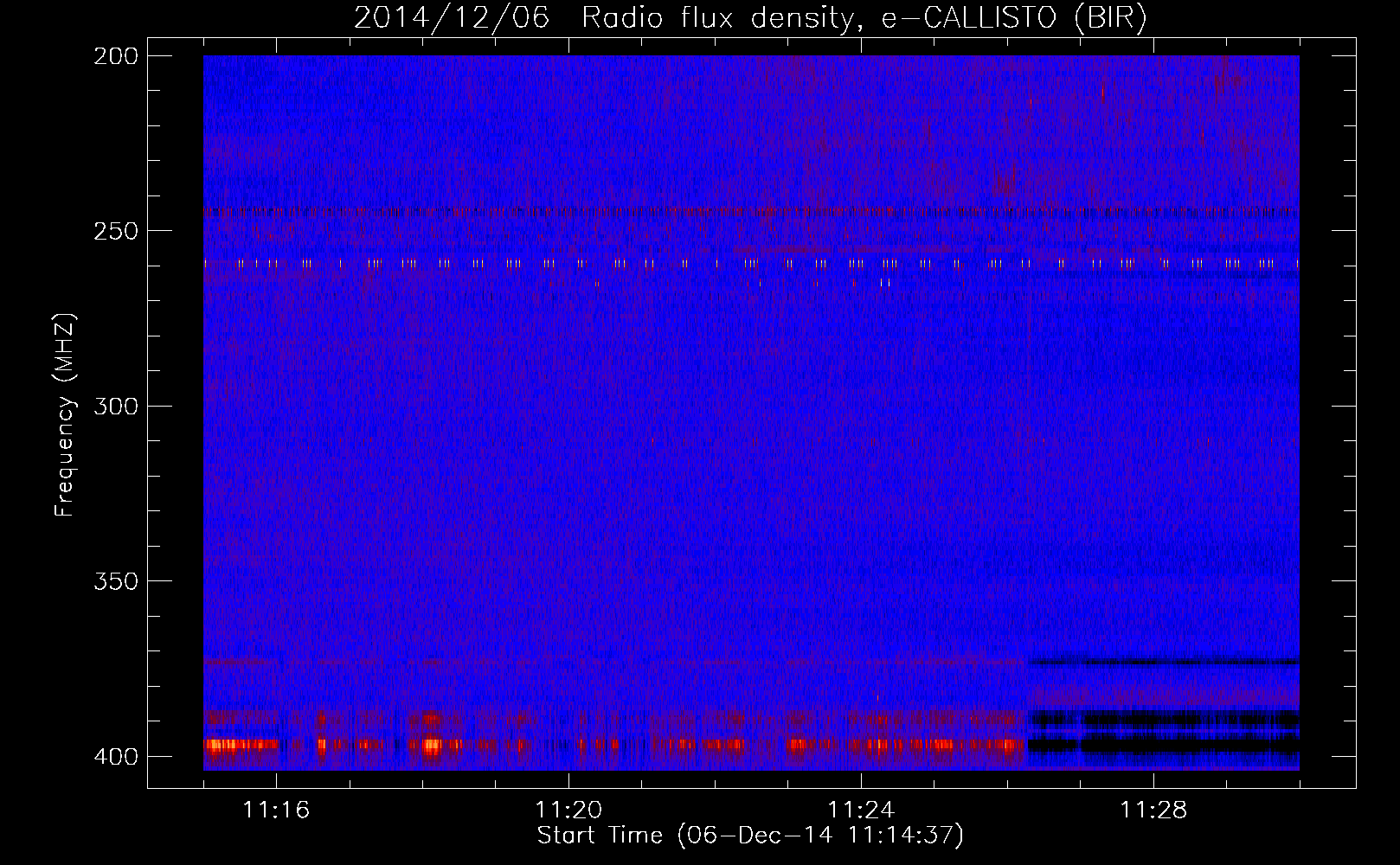Click the 300 frequency tick label
1400x865 pixels.
click(x=116, y=406)
